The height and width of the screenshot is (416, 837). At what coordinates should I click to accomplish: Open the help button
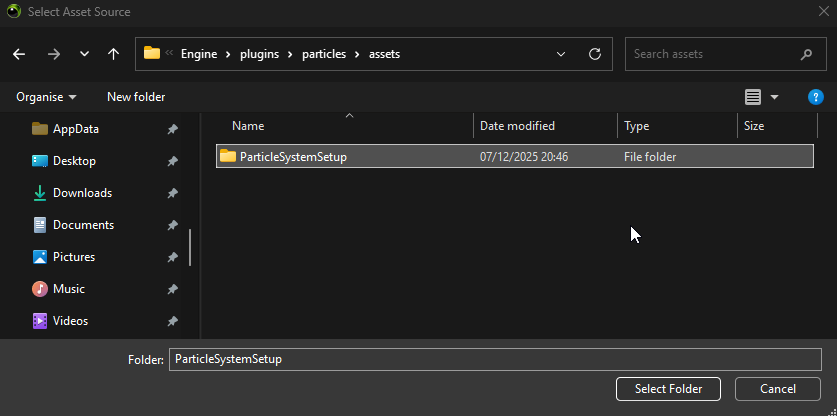[x=815, y=97]
